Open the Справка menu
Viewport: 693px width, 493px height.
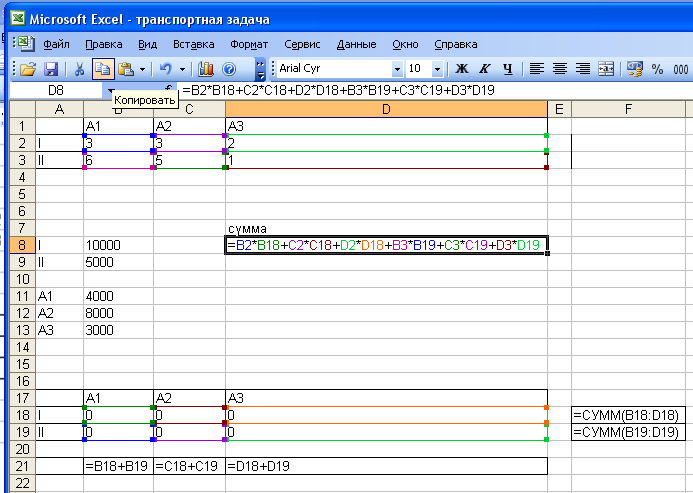coord(456,44)
